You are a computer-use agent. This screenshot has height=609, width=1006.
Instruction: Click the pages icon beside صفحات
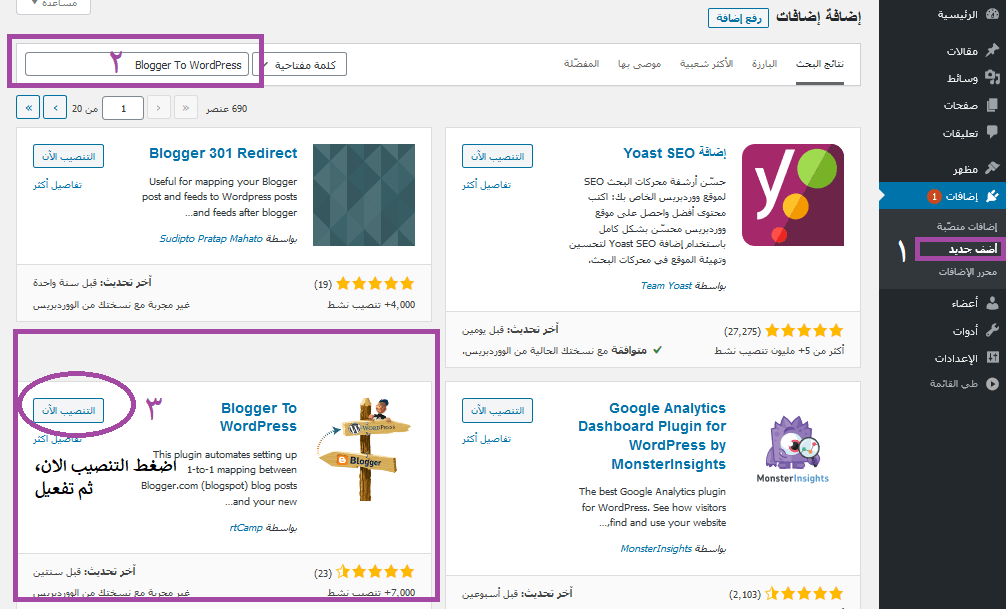tap(992, 105)
